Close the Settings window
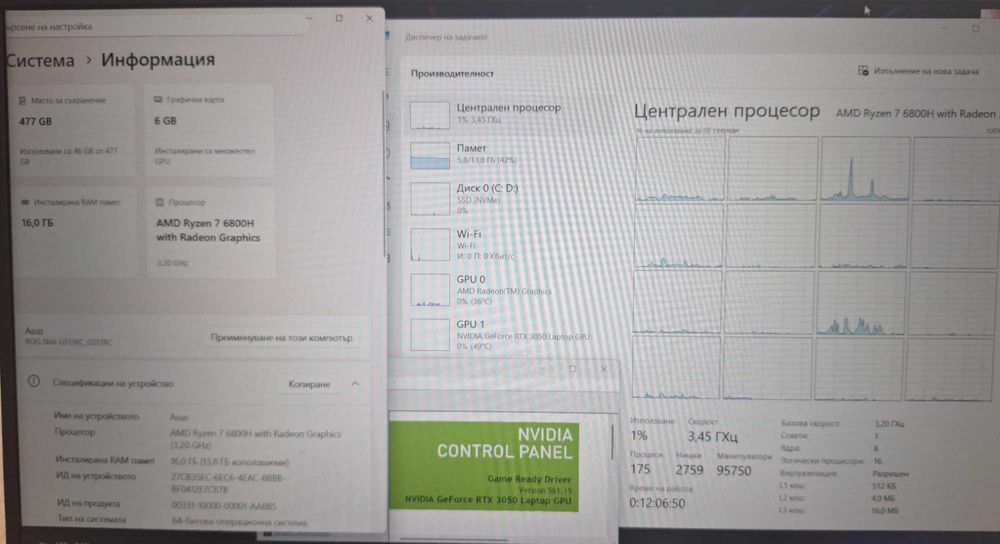The image size is (1000, 544). click(369, 18)
